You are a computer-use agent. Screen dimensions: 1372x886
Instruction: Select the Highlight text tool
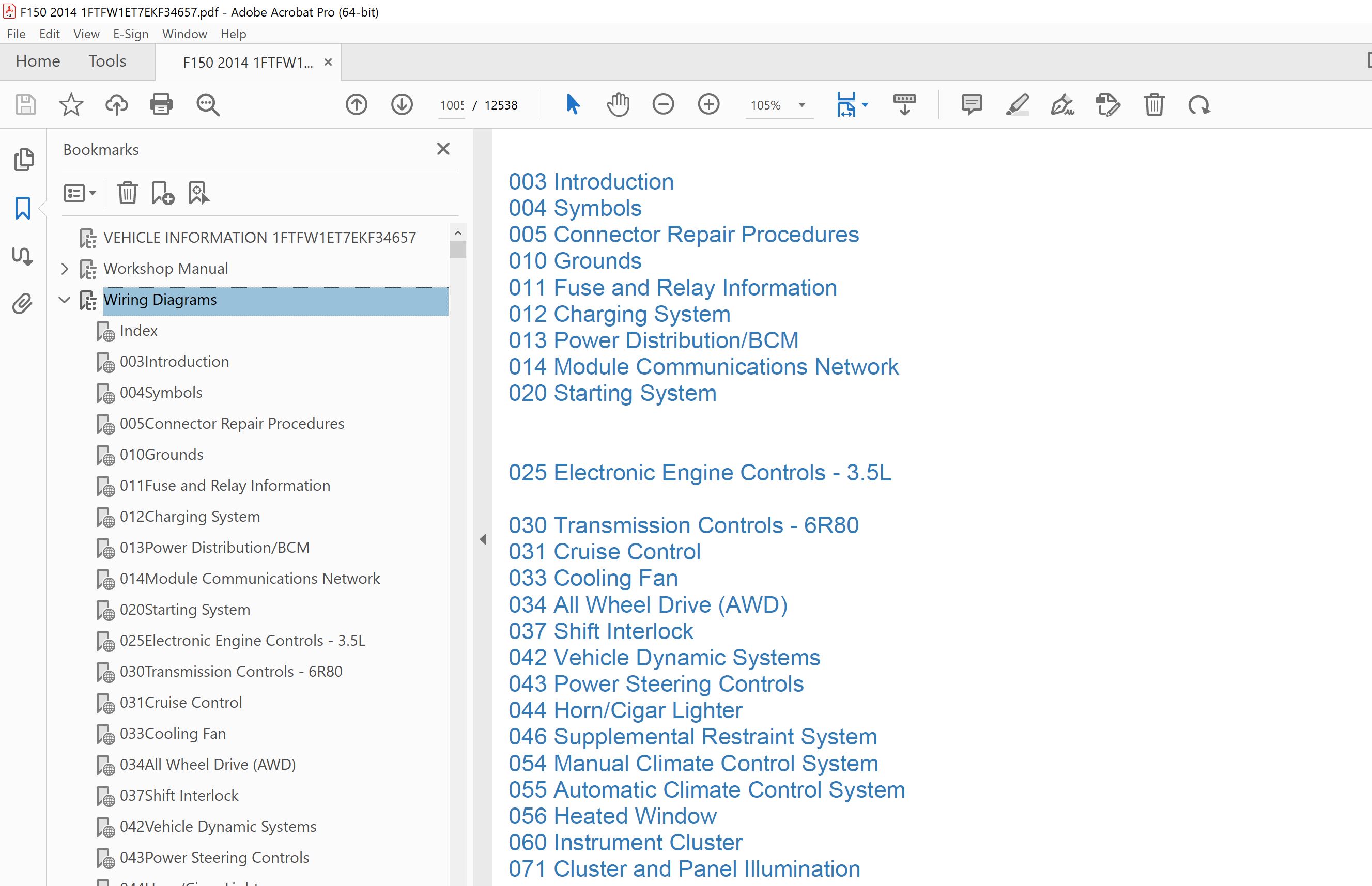pyautogui.click(x=1017, y=105)
